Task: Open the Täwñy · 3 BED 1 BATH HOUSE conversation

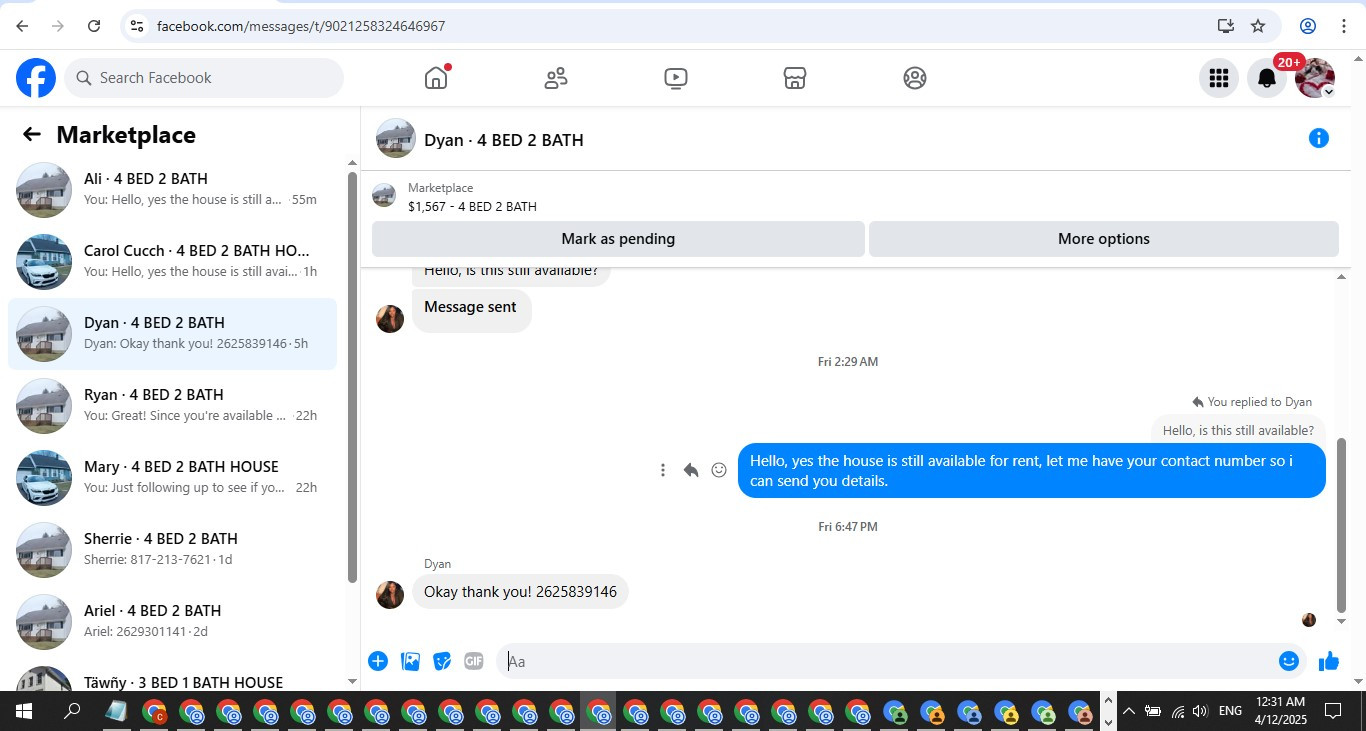Action: [x=172, y=677]
